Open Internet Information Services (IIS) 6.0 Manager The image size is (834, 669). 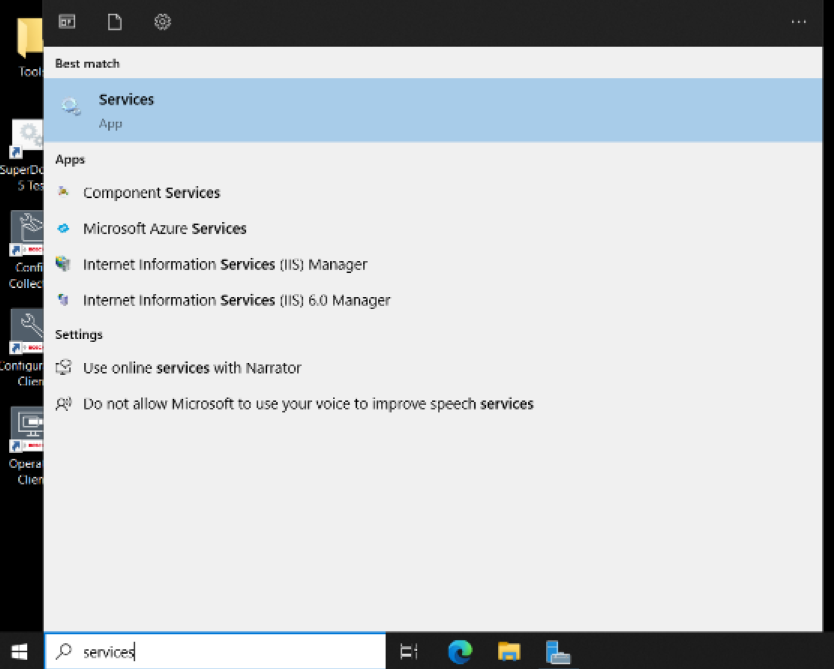236,300
